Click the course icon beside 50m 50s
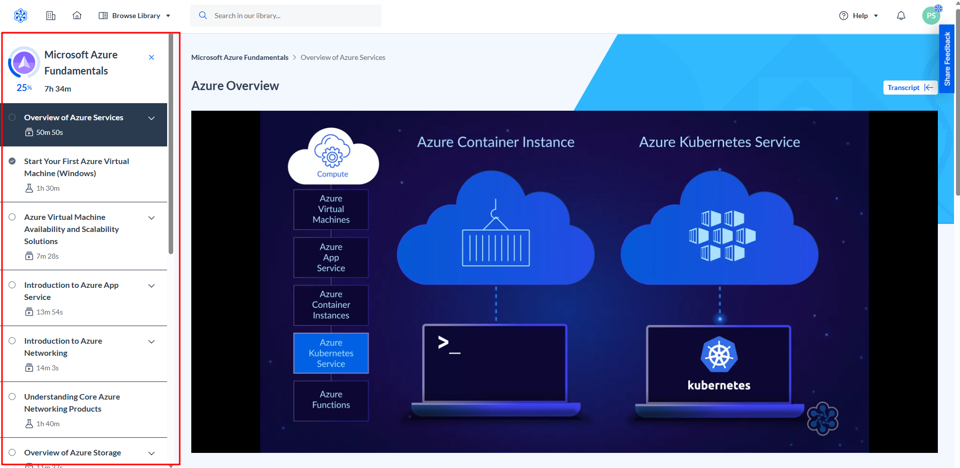 point(28,132)
